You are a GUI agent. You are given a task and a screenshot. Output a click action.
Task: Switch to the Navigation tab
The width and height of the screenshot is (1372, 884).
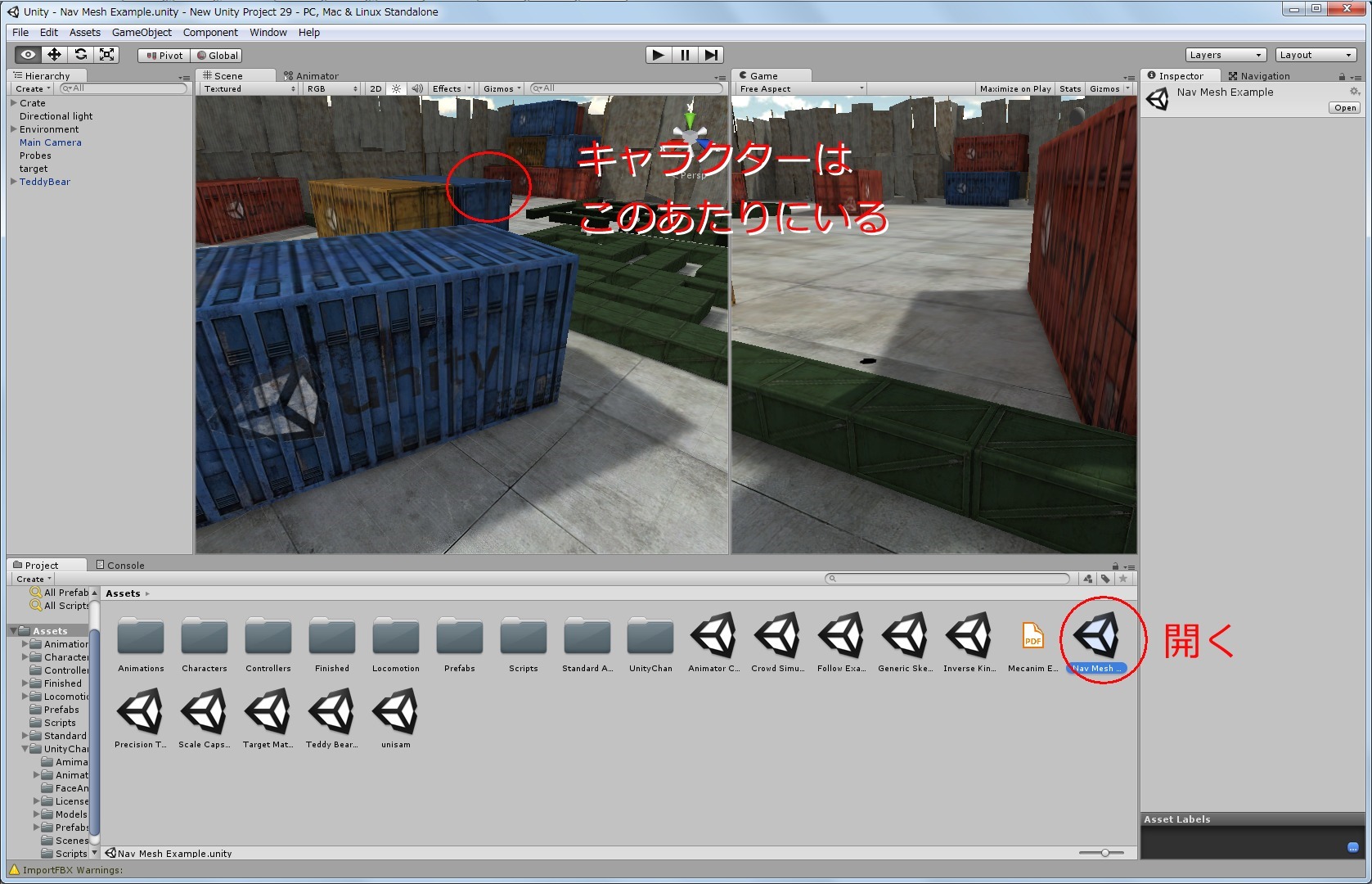pos(1262,75)
